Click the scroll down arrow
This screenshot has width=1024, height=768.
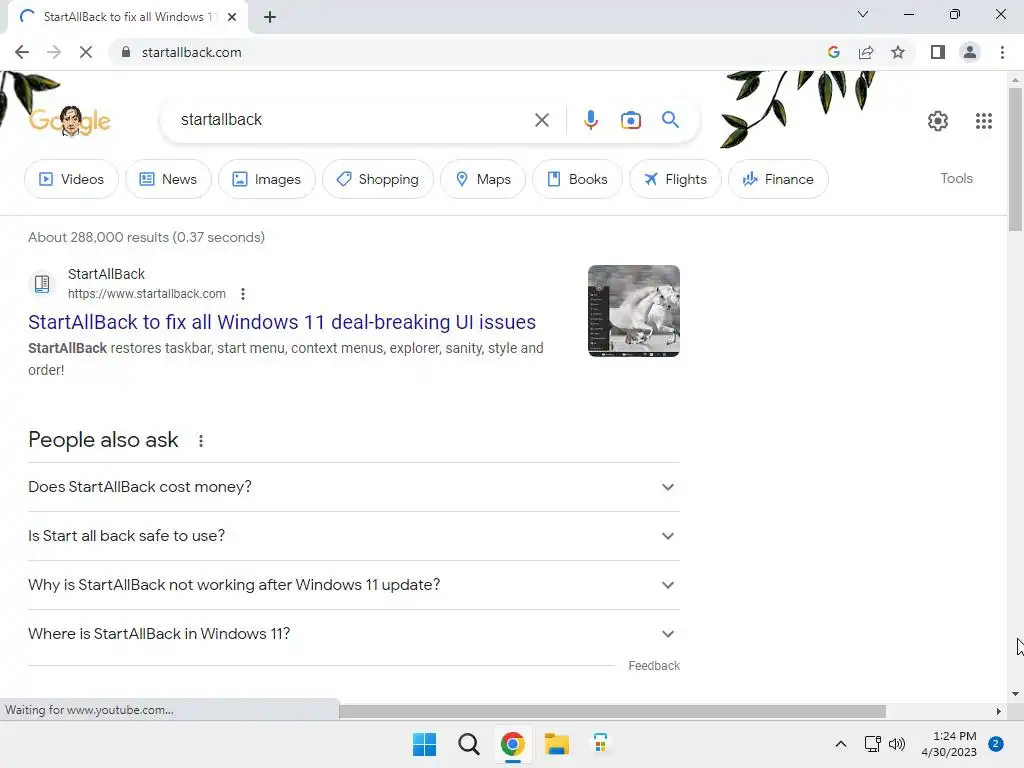pos(1015,694)
